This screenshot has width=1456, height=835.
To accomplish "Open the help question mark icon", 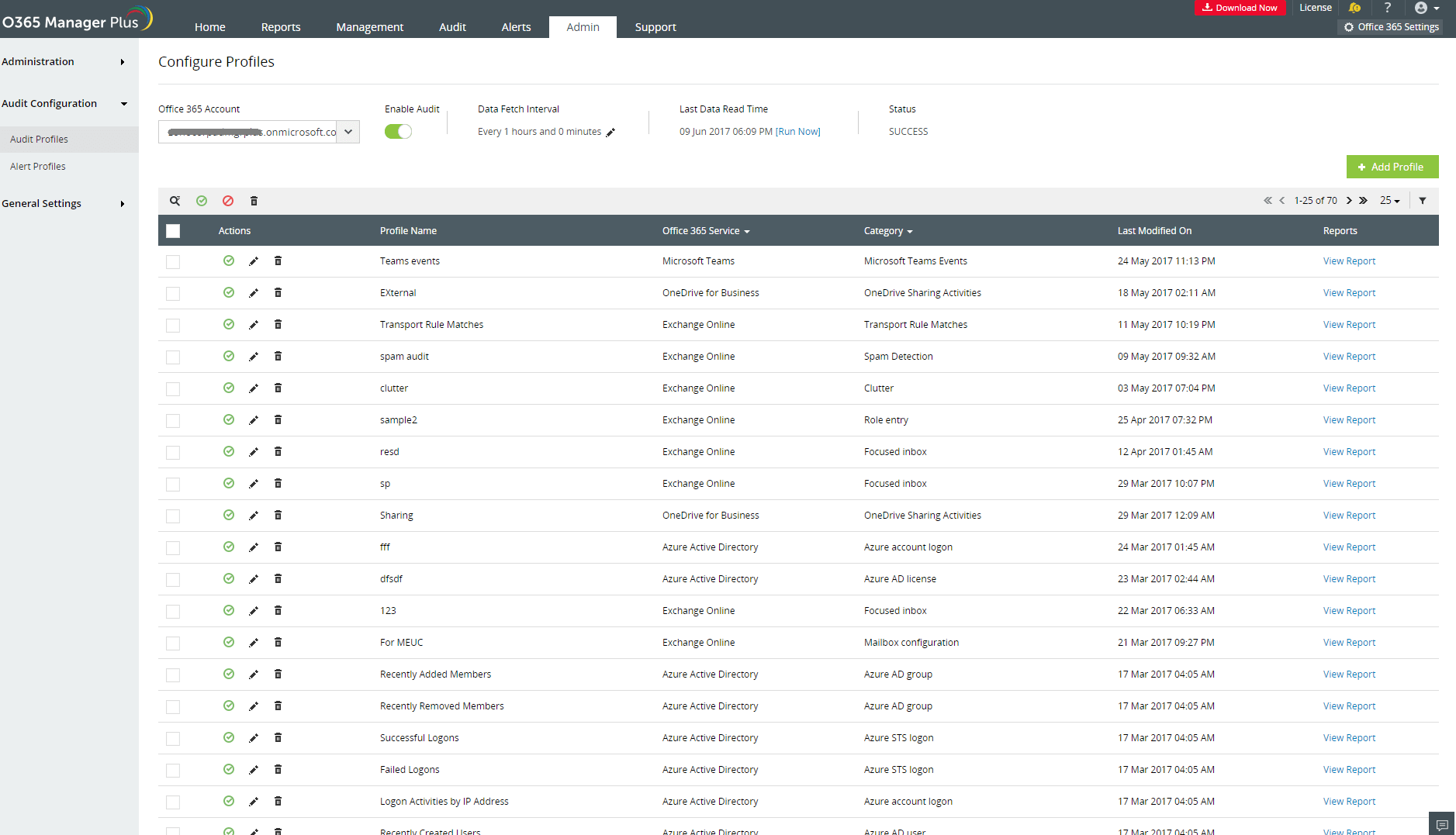I will click(x=1388, y=8).
